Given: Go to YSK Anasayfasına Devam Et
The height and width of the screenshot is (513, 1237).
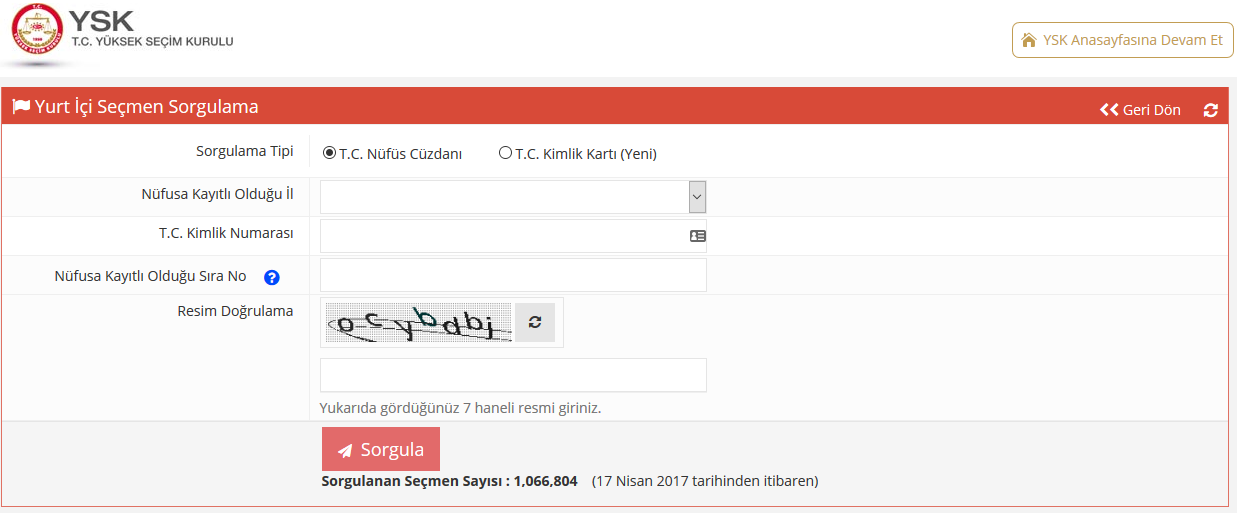Looking at the screenshot, I should (x=1123, y=40).
